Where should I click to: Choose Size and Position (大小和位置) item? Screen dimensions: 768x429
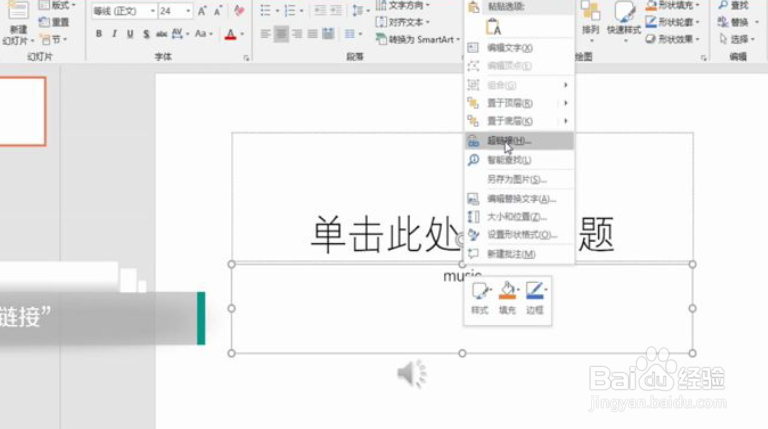(519, 216)
